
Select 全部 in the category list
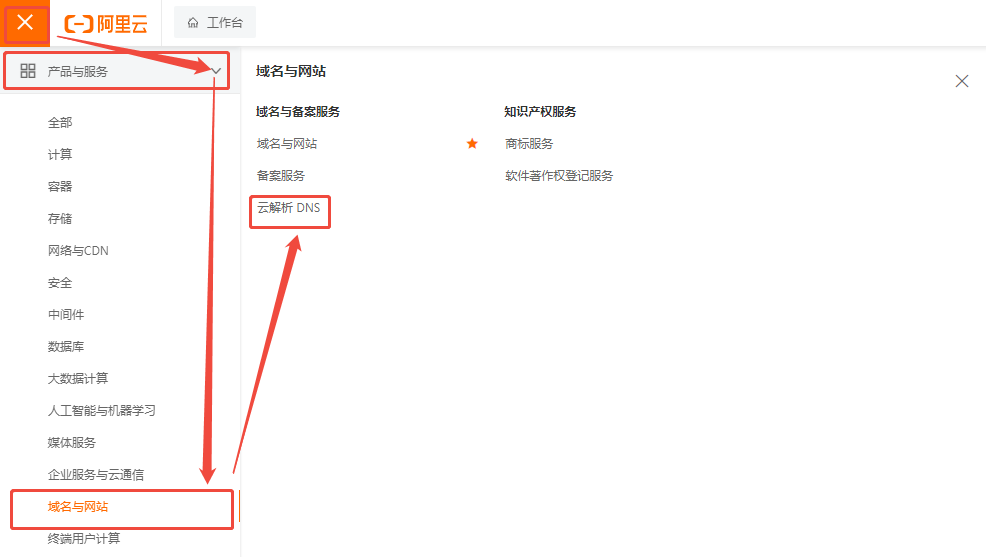tap(60, 123)
